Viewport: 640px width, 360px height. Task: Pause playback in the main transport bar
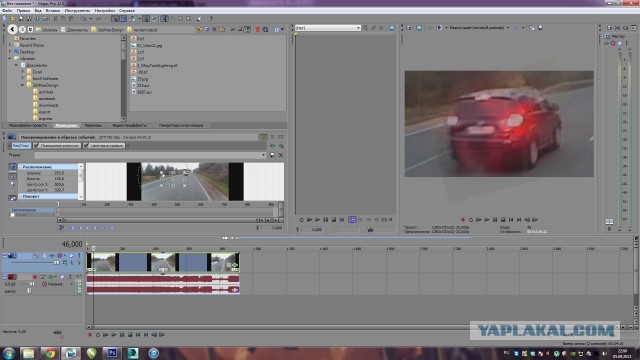point(122,335)
